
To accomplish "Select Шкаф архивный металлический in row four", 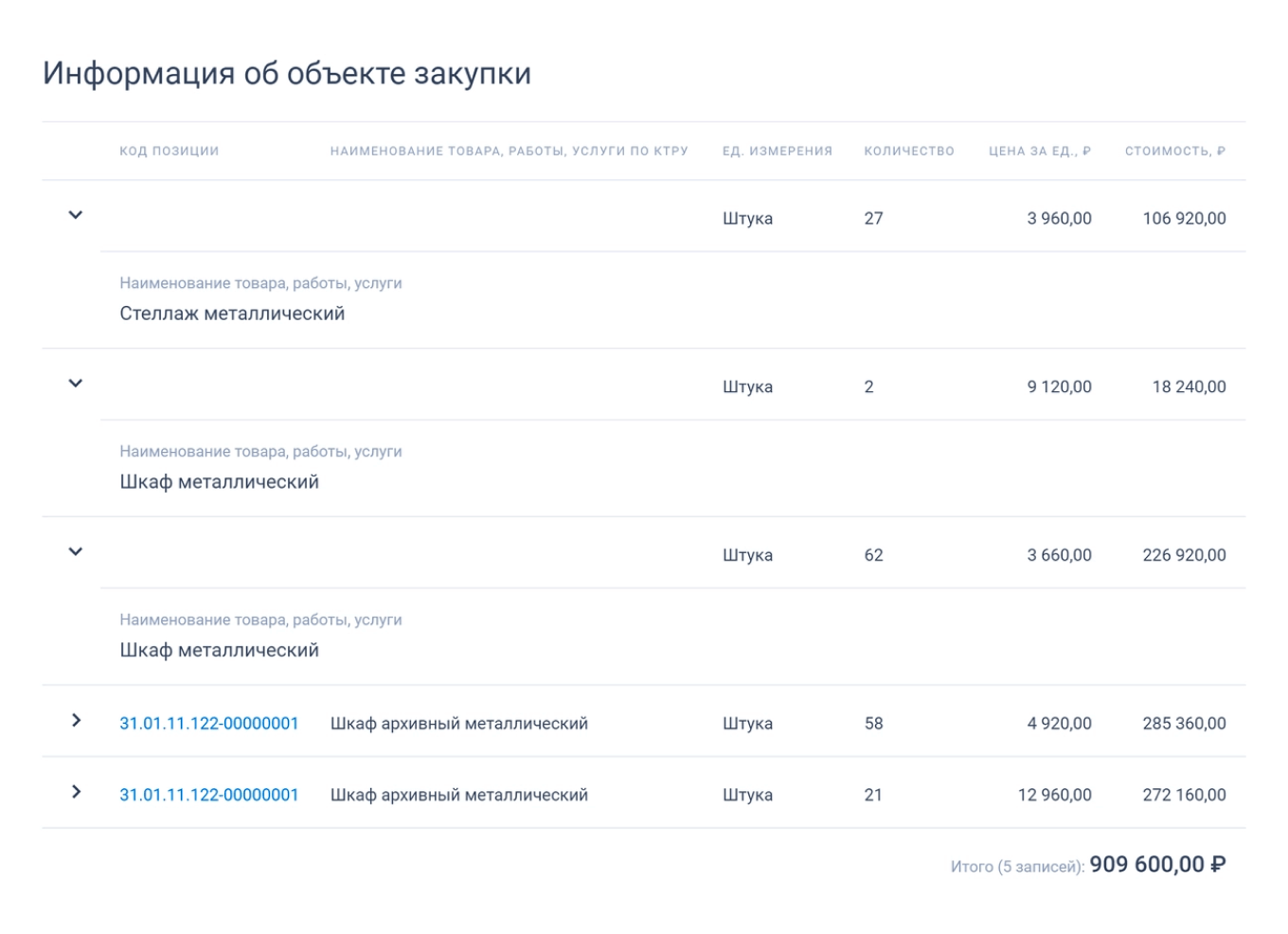I will (458, 722).
